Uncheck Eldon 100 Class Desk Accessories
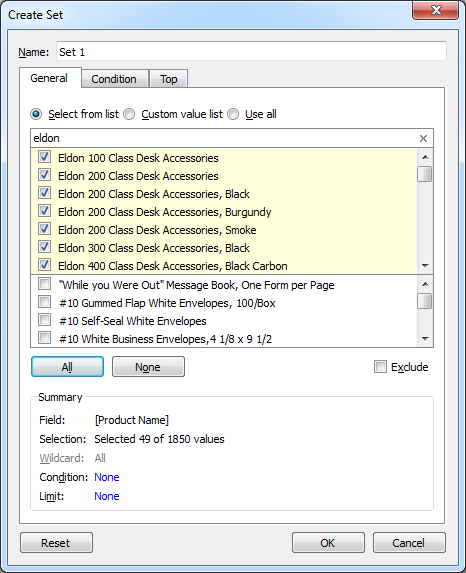The height and width of the screenshot is (573, 466). pyautogui.click(x=45, y=157)
